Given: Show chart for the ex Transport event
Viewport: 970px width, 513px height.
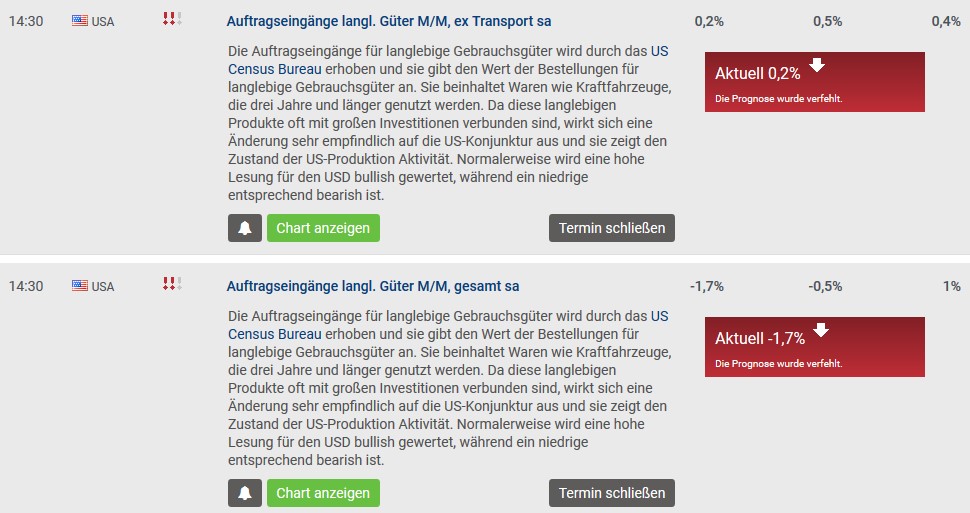Looking at the screenshot, I should (x=323, y=228).
